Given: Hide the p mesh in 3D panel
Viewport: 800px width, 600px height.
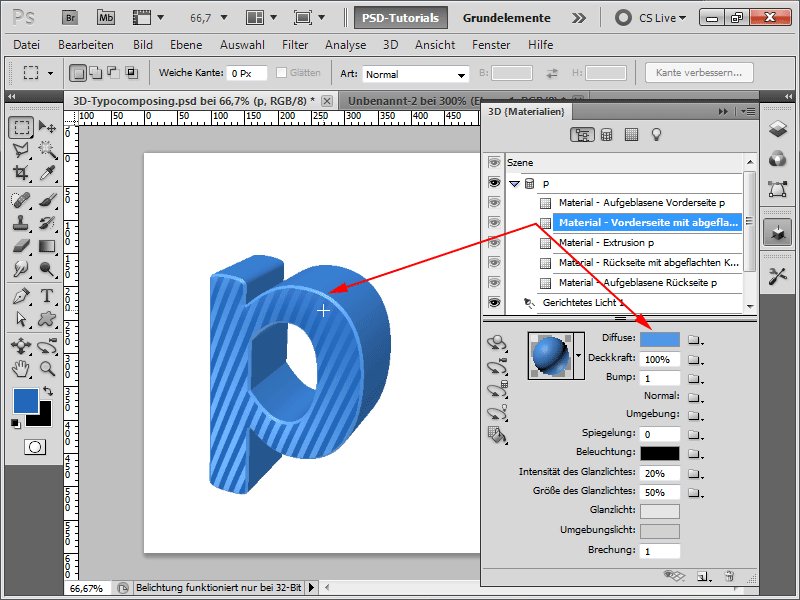Looking at the screenshot, I should [x=493, y=183].
